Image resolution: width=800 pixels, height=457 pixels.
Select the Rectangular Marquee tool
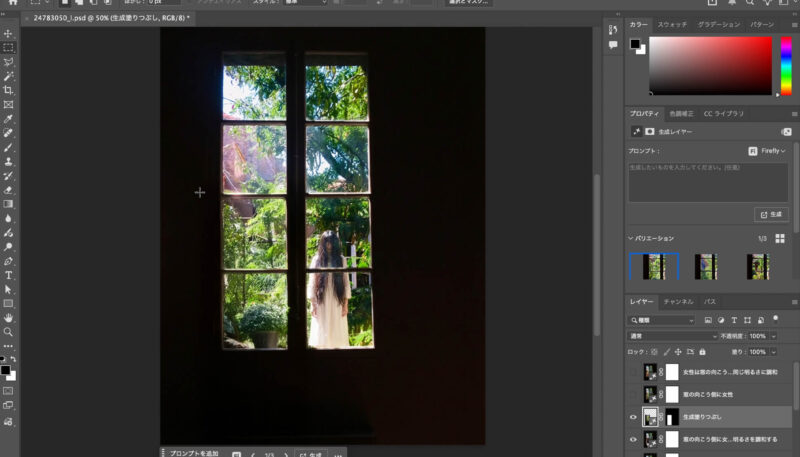click(x=9, y=47)
